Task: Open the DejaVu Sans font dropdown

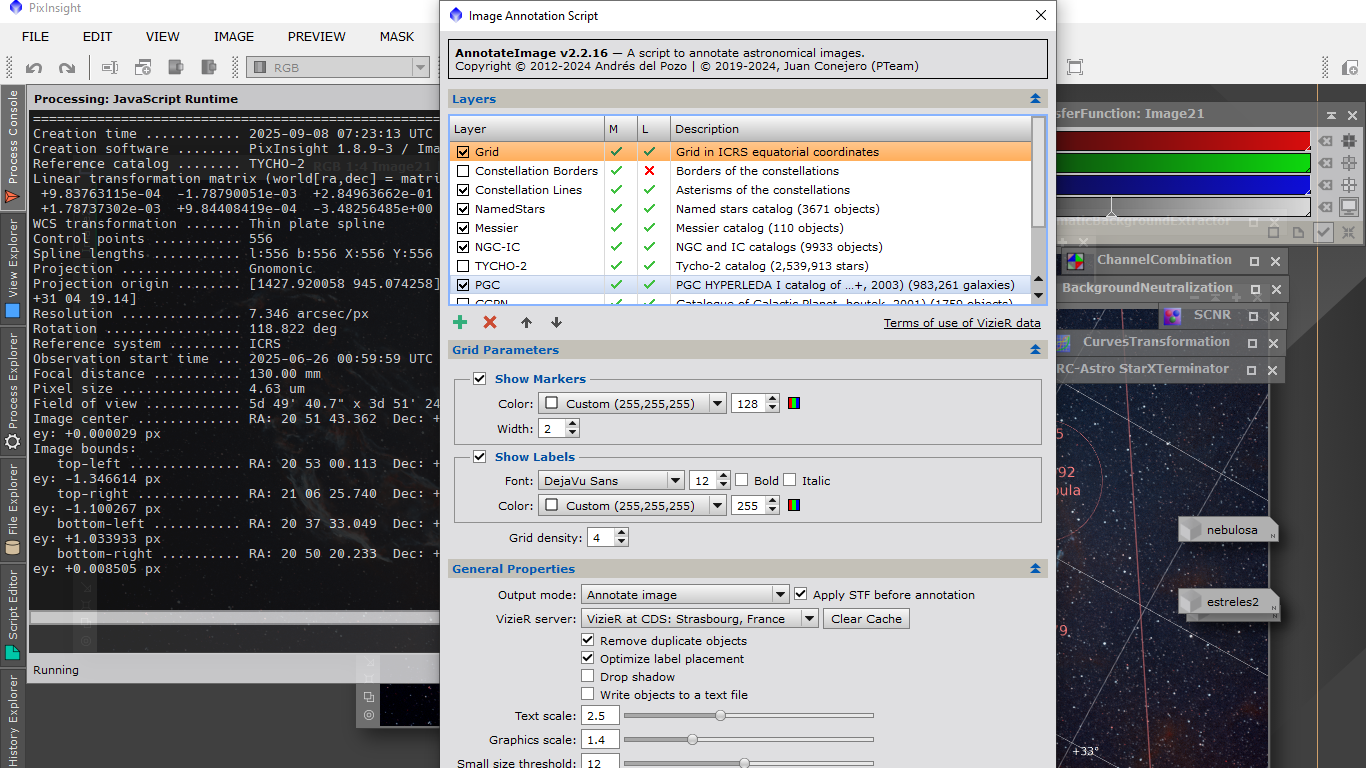Action: pos(611,481)
